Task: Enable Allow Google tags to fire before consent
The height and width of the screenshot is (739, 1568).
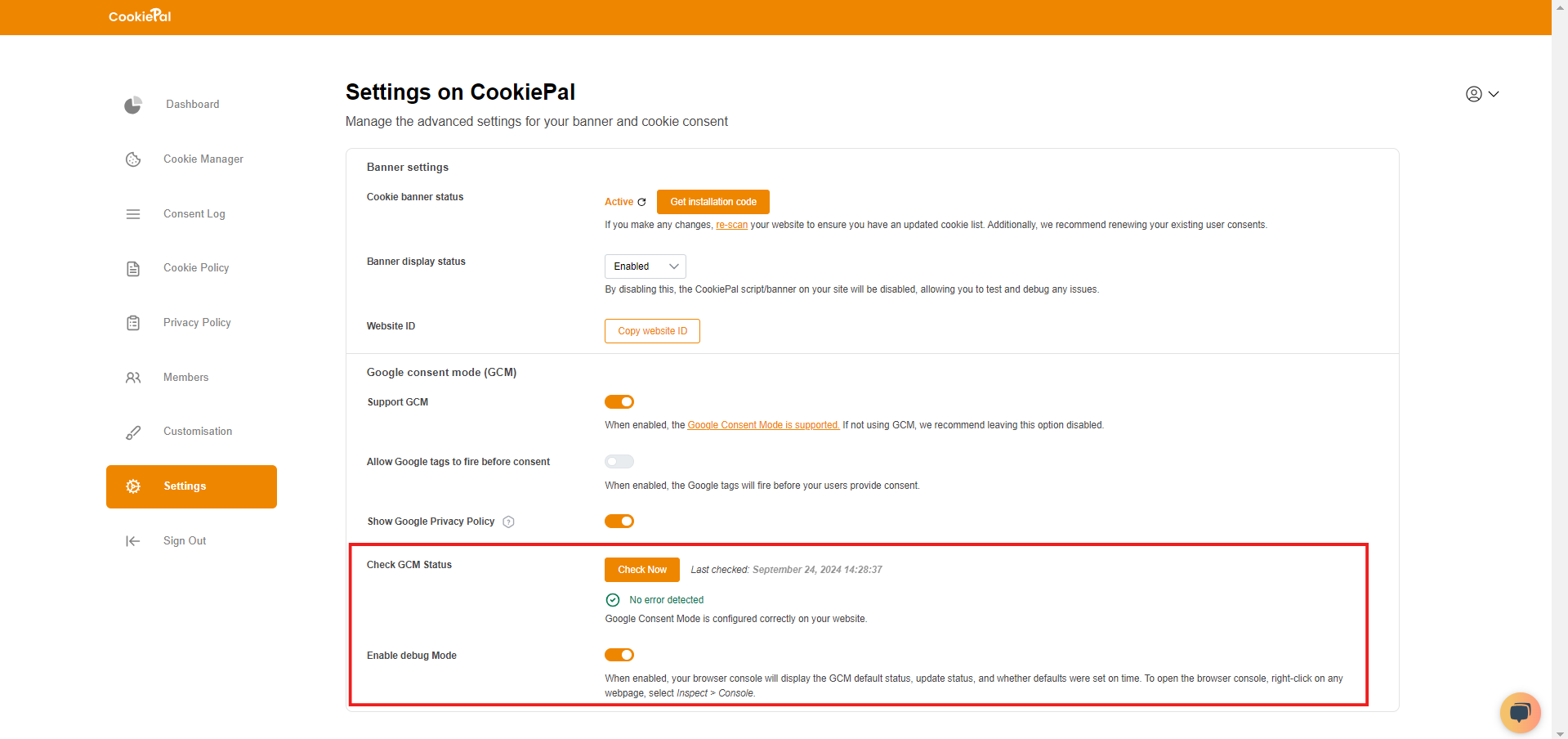Action: tap(619, 461)
